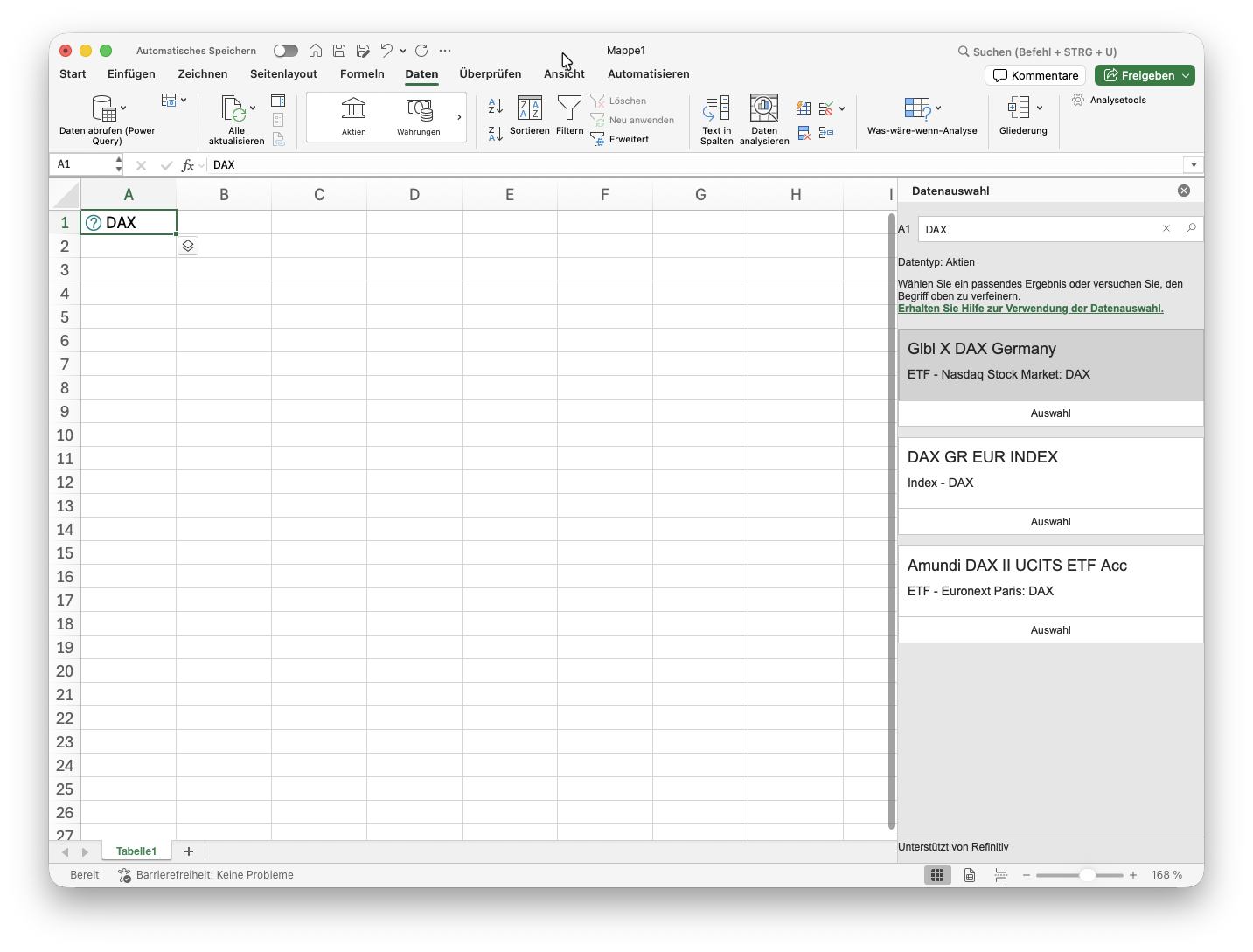Screen dimensions: 1253x952
Task: Select cell A1 containing DAX
Action: point(129,223)
